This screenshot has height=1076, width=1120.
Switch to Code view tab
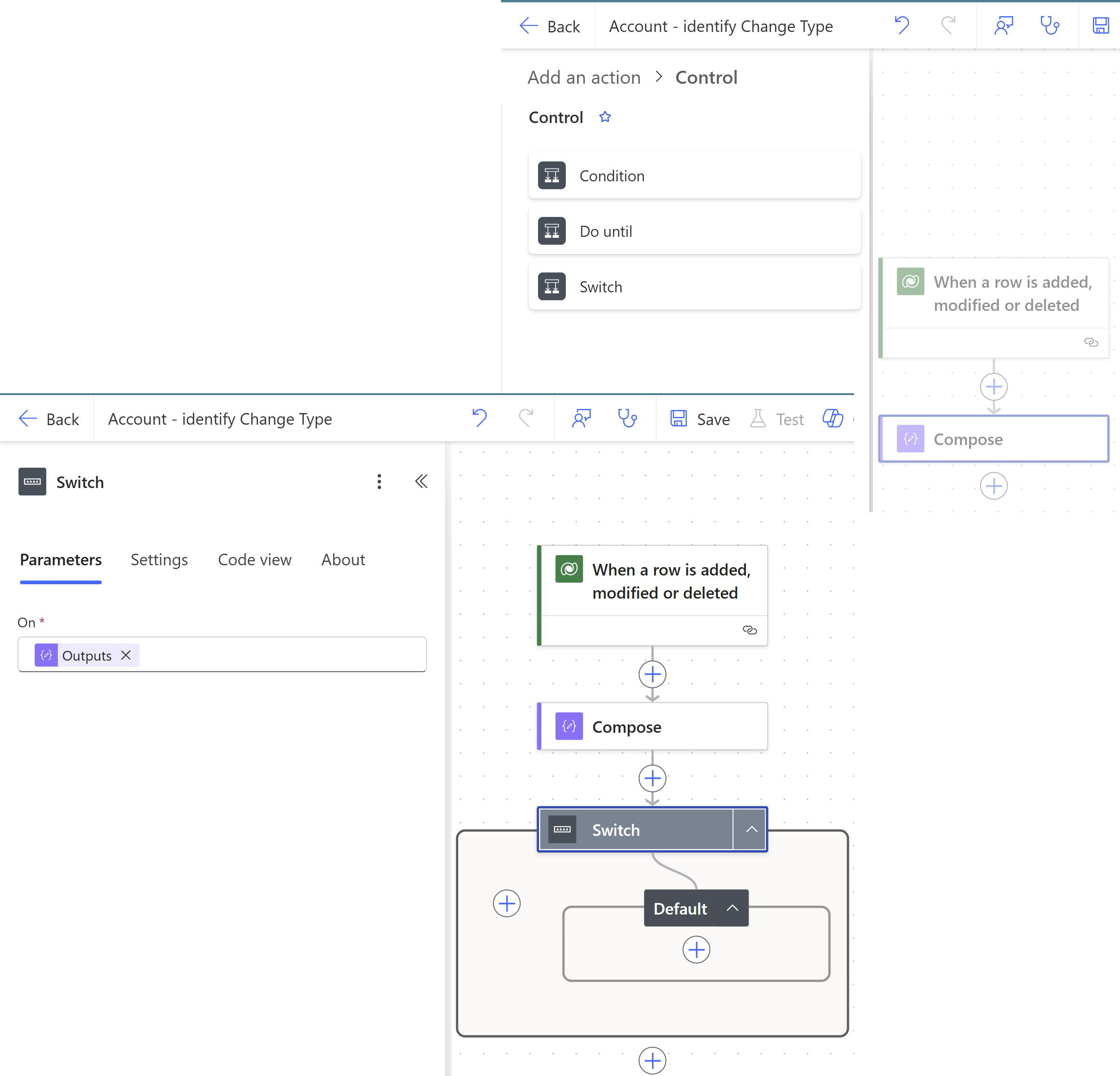click(255, 559)
